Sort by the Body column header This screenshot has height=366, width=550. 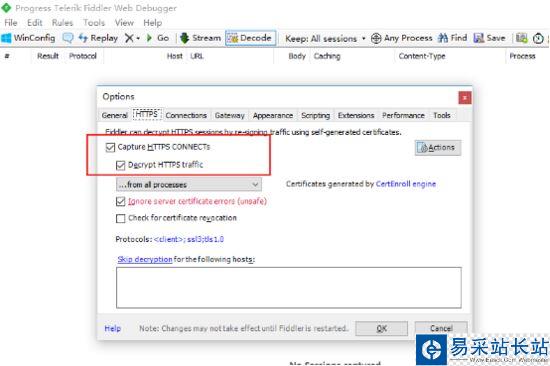pyautogui.click(x=297, y=56)
